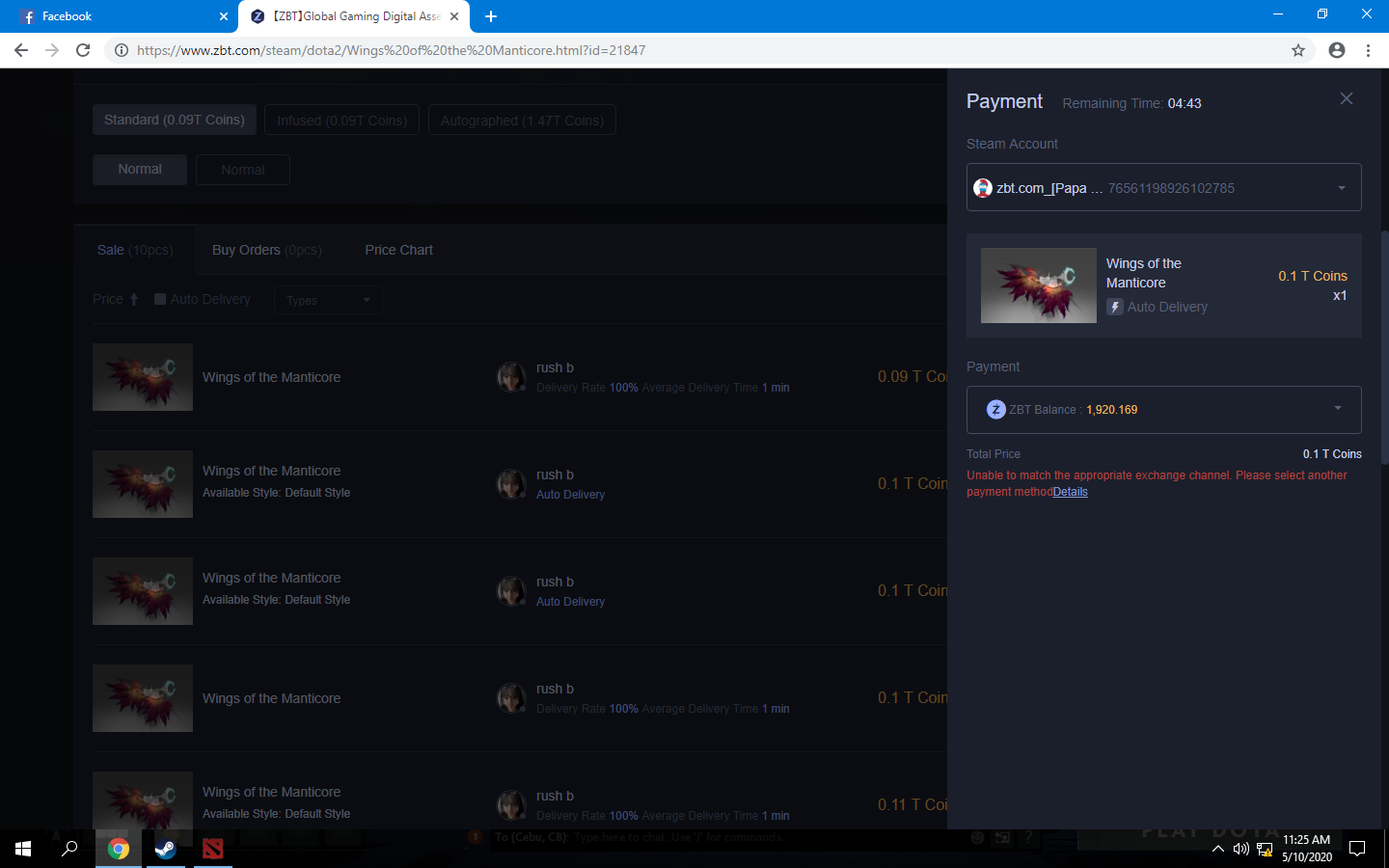This screenshot has width=1389, height=868.
Task: Click the ZBT coin icon in payment method
Action: point(996,410)
